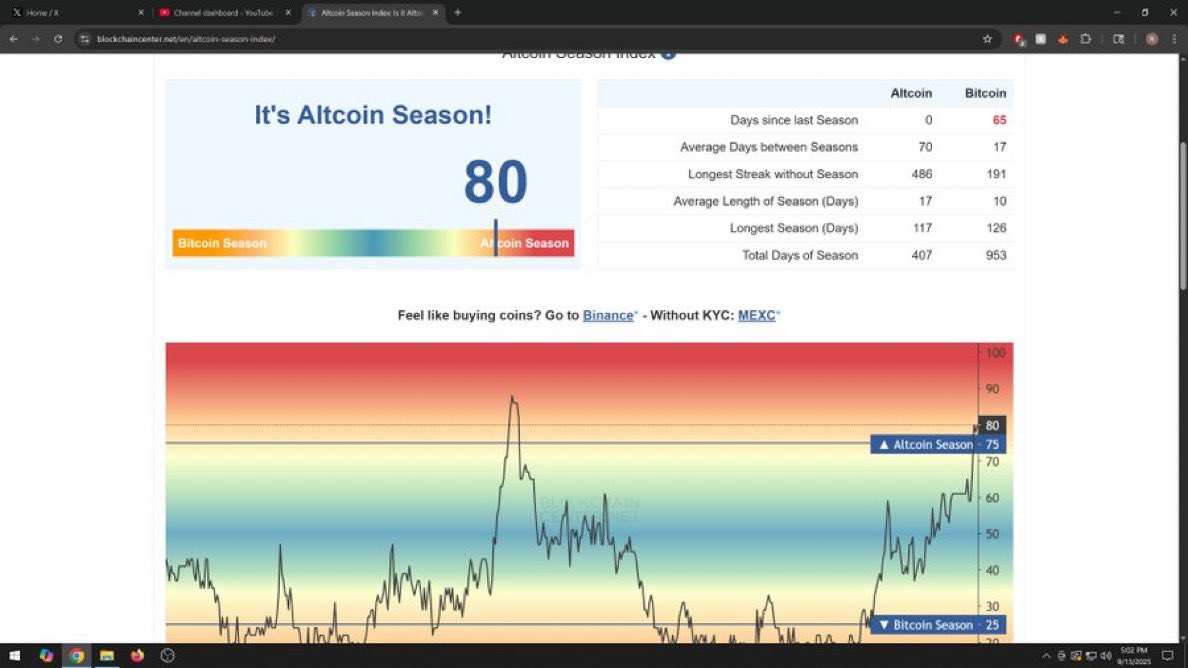1188x668 pixels.
Task: Click the browser forward arrow
Action: point(36,39)
